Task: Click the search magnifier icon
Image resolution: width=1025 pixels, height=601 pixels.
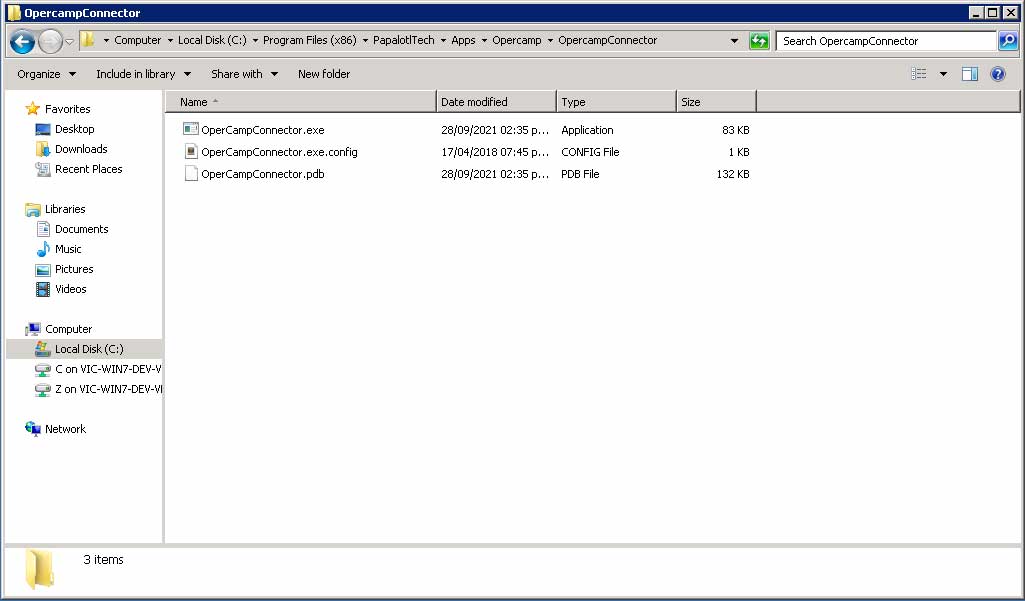Action: pos(1006,41)
